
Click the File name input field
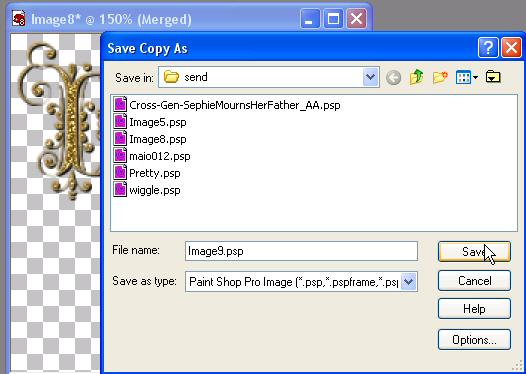(x=301, y=251)
